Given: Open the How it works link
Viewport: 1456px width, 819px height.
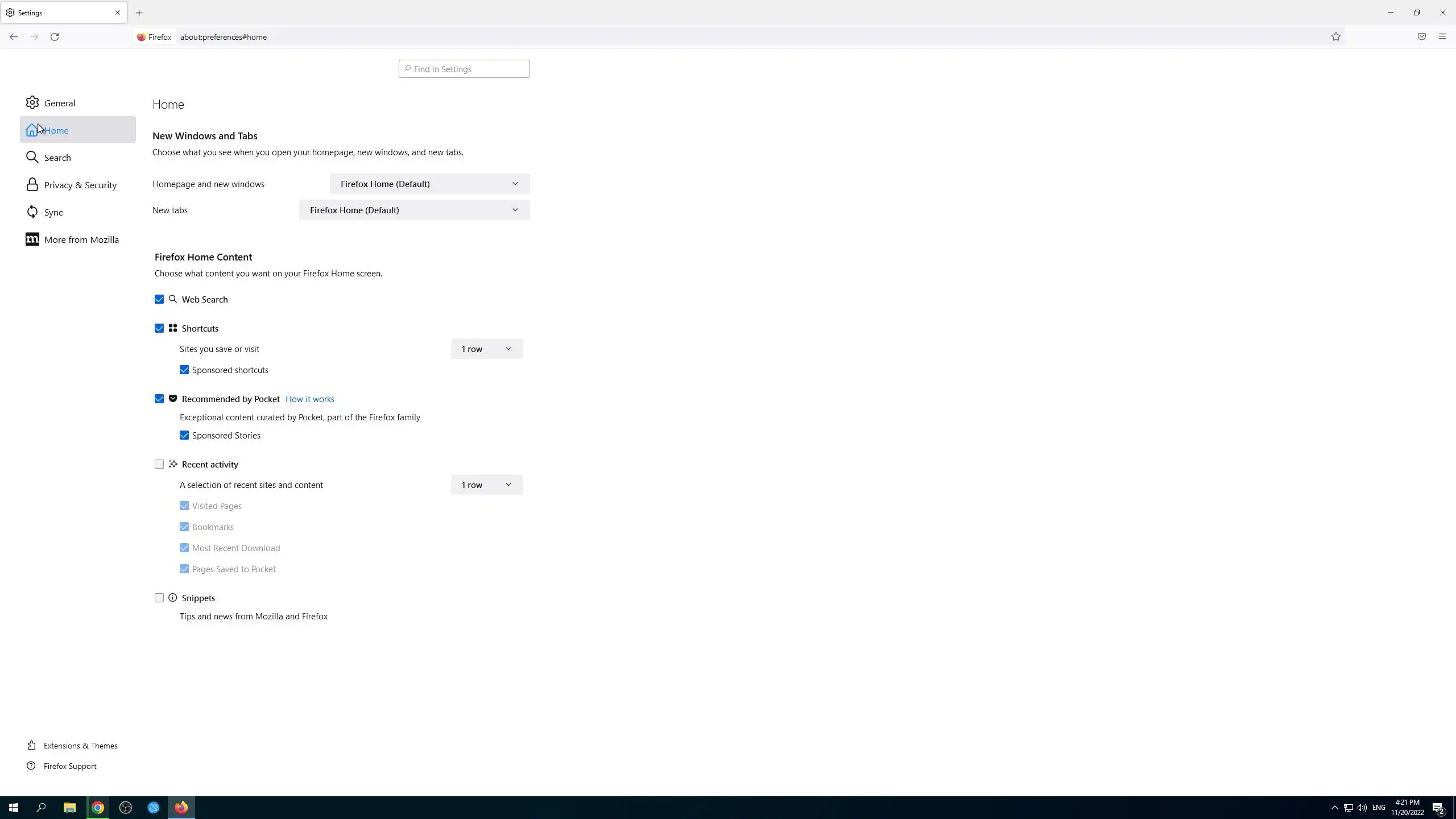Looking at the screenshot, I should 309,399.
